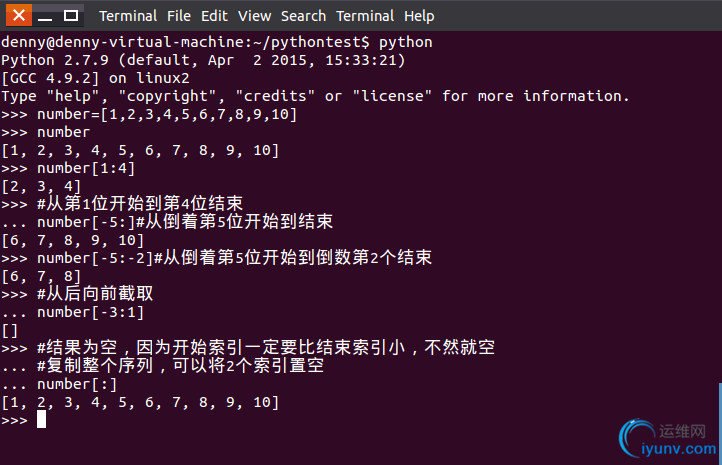Click the Python 2.7.9 version line
Viewport: 722px width, 465px height.
click(203, 60)
